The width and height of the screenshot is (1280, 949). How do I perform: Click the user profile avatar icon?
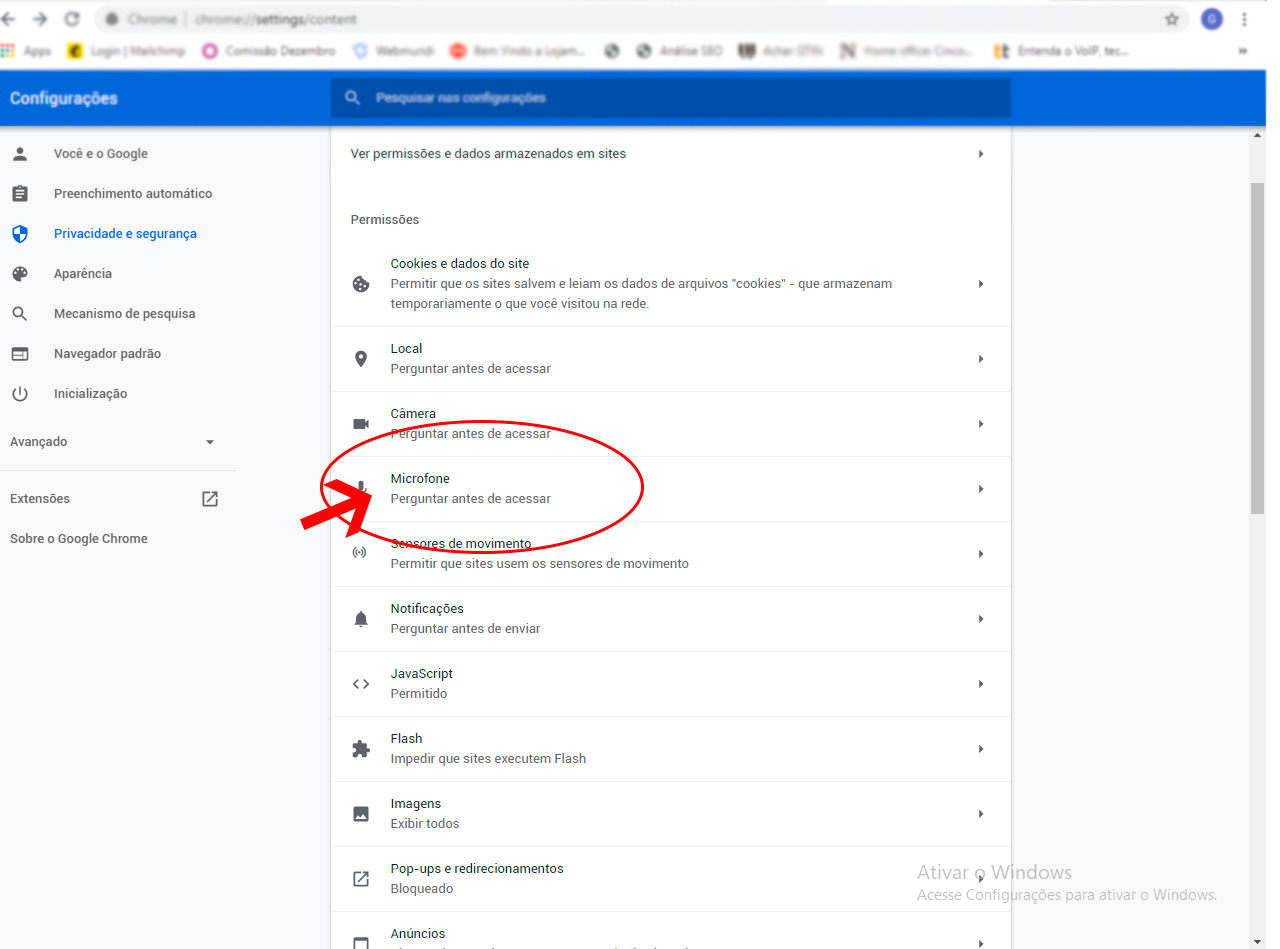(1211, 19)
